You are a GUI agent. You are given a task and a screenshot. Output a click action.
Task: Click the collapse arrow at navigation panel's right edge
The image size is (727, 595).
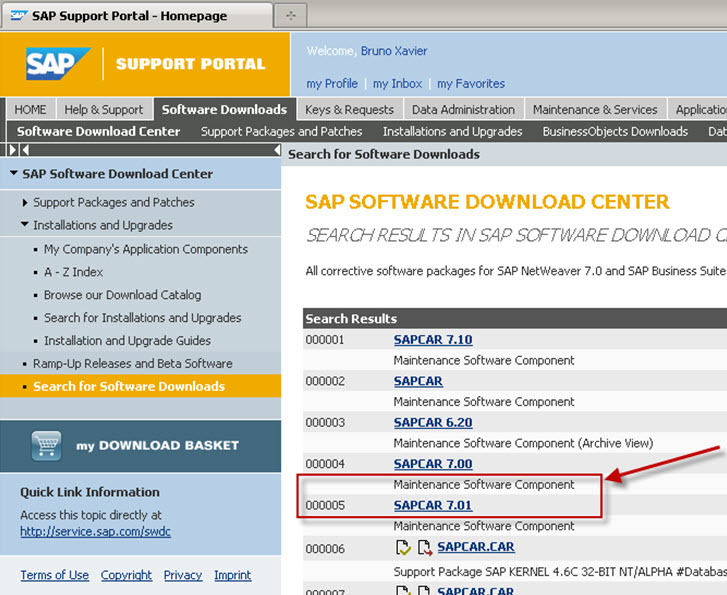tap(276, 150)
